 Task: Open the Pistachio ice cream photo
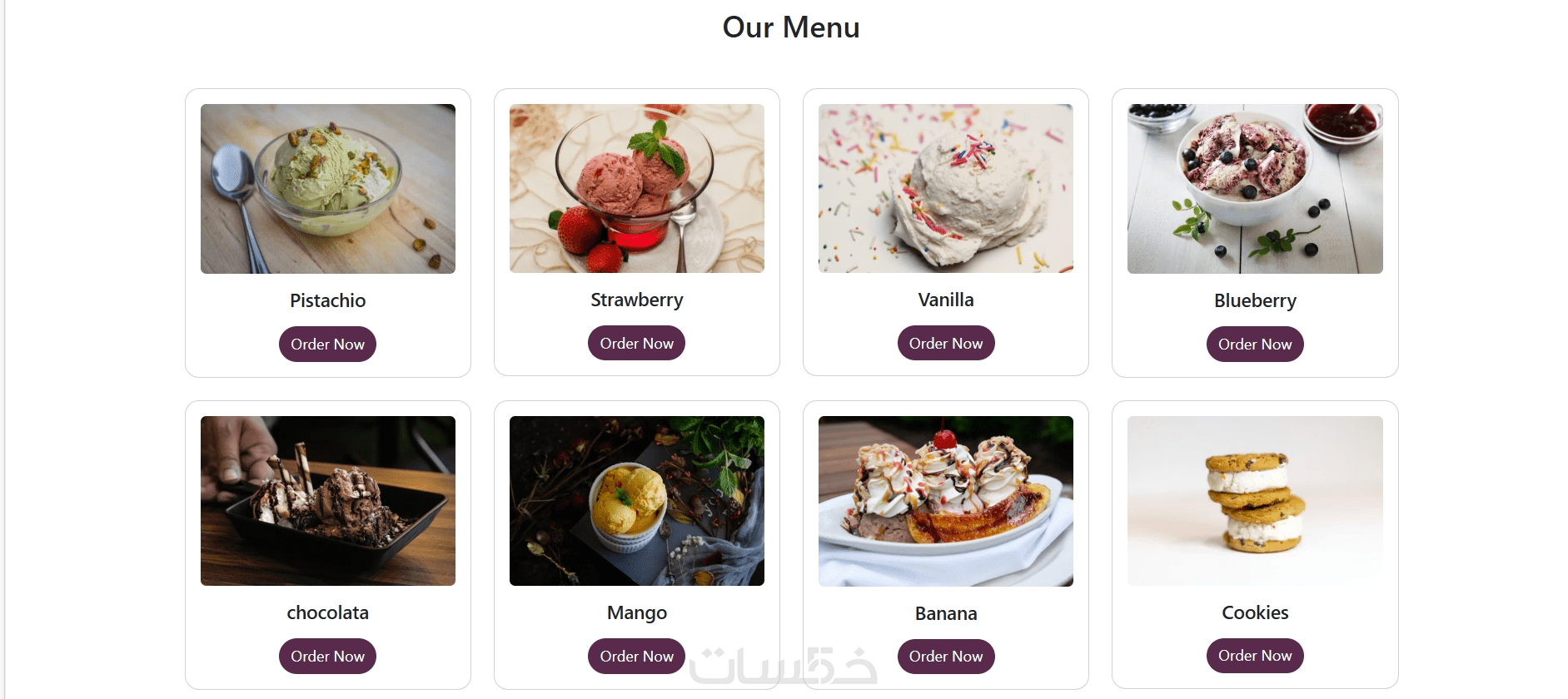click(x=328, y=189)
